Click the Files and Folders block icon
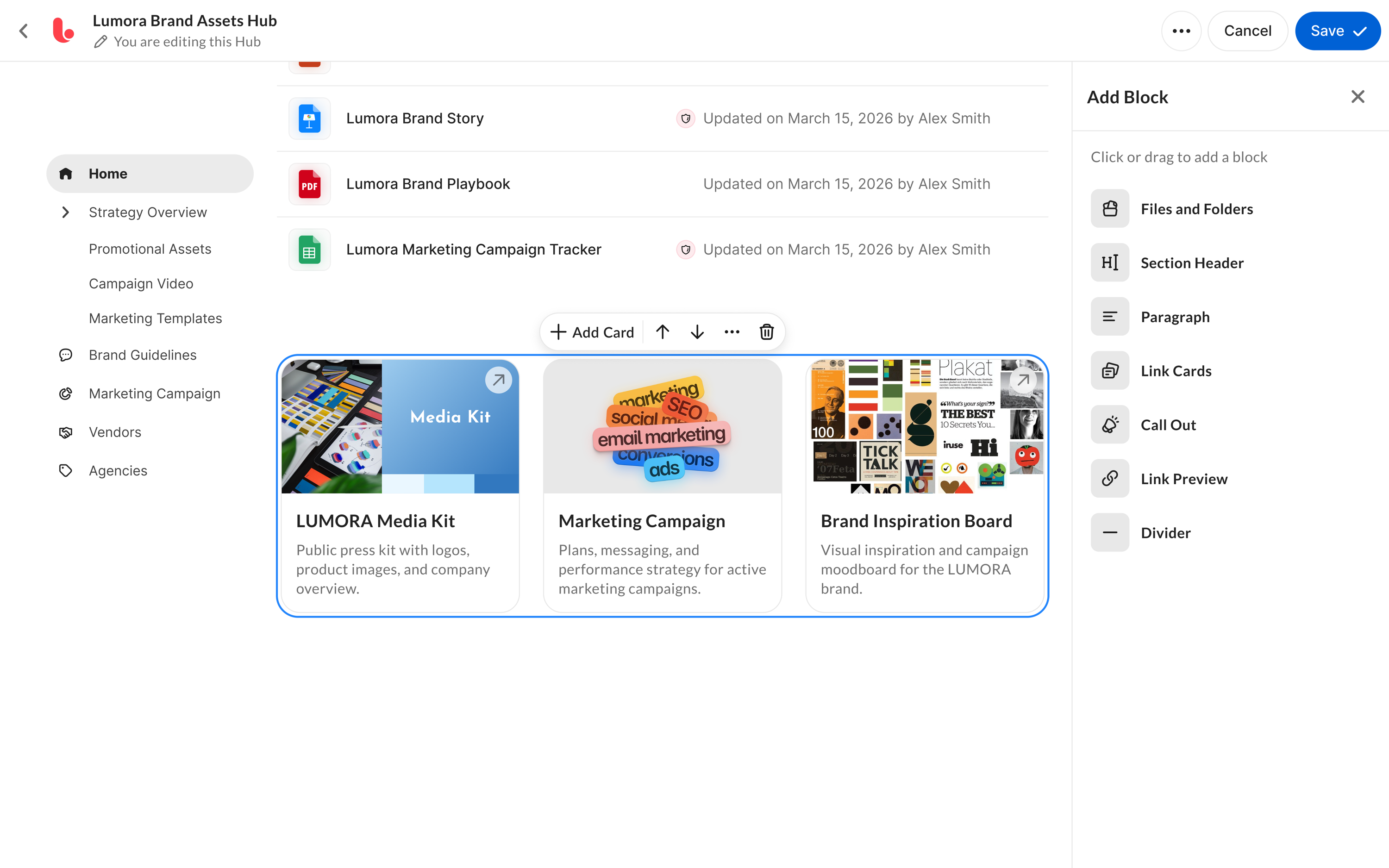The height and width of the screenshot is (868, 1389). (x=1109, y=208)
